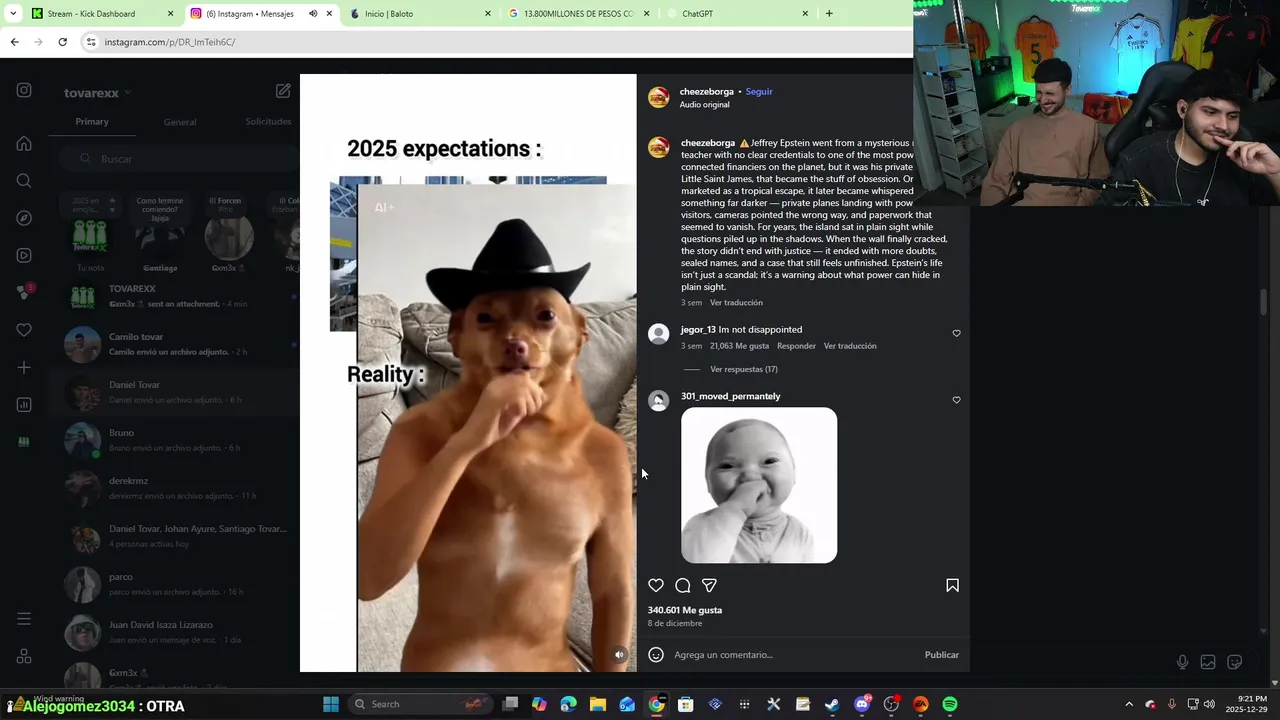Save the post with the bookmark icon
This screenshot has width=1280, height=720.
(x=952, y=585)
